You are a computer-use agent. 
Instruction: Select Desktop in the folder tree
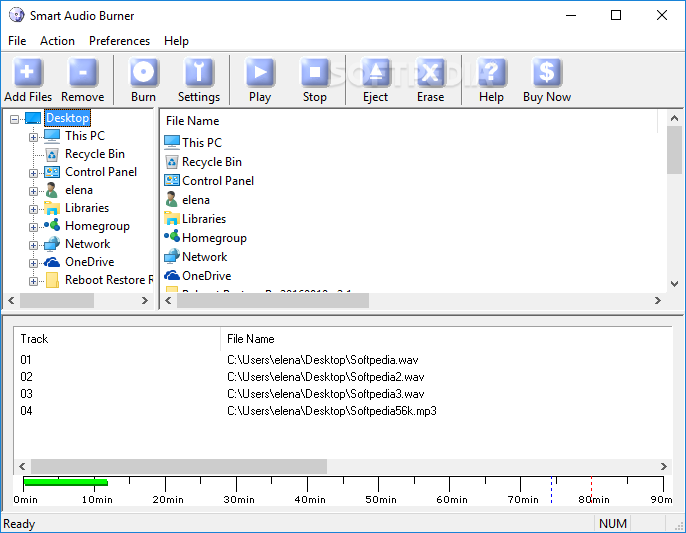(x=67, y=118)
